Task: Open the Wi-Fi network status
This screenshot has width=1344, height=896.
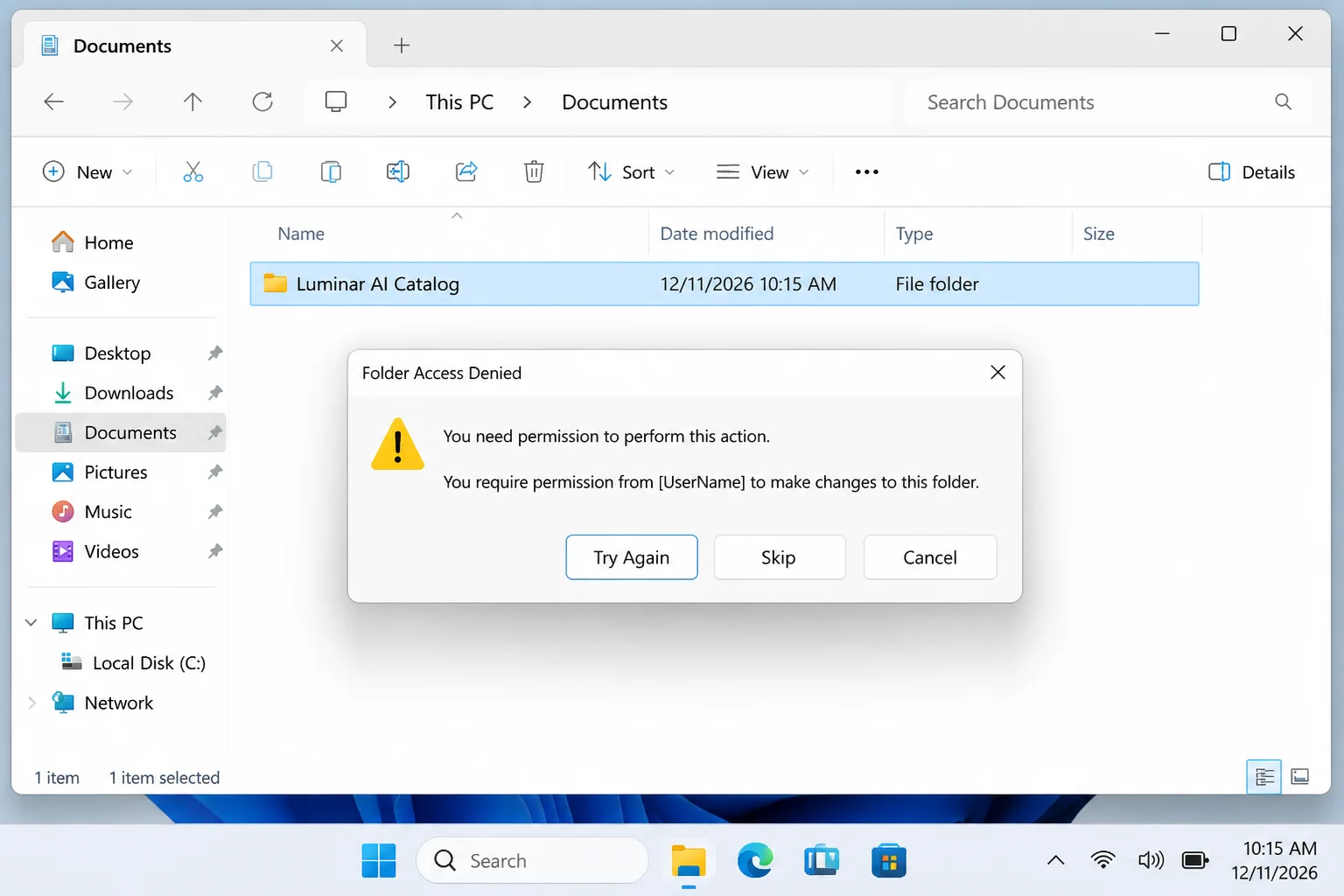Action: [1103, 860]
